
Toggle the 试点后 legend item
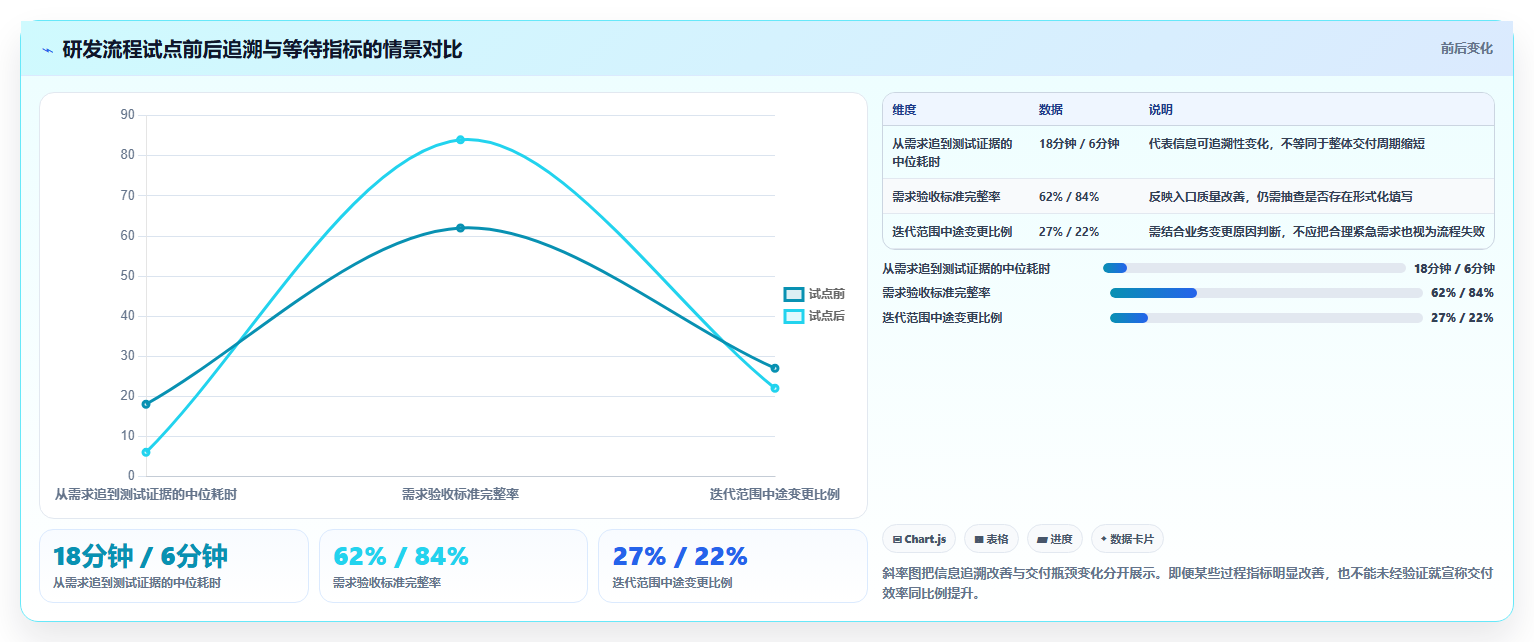814,316
